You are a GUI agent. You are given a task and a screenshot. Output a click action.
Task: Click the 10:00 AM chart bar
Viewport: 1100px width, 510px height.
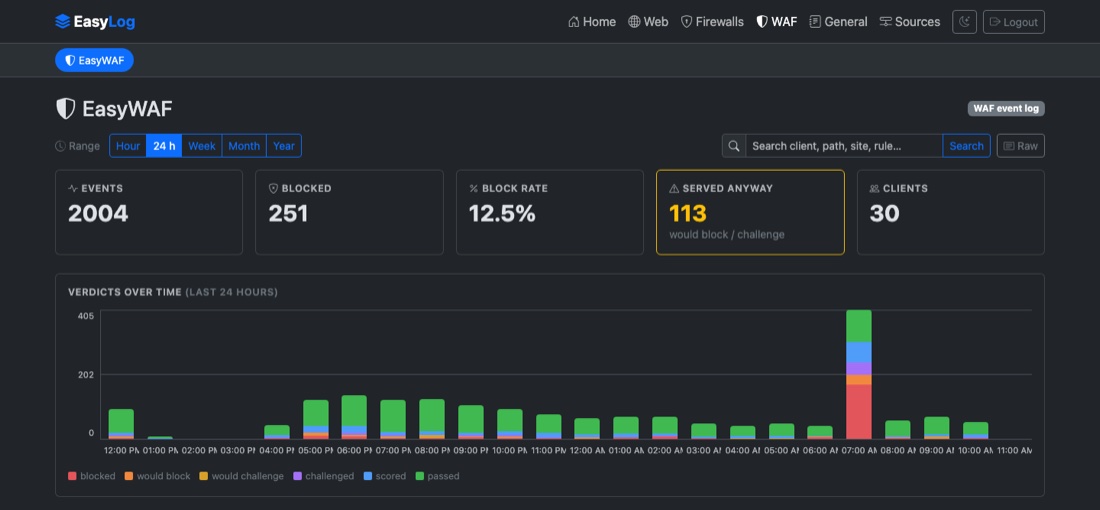click(975, 431)
